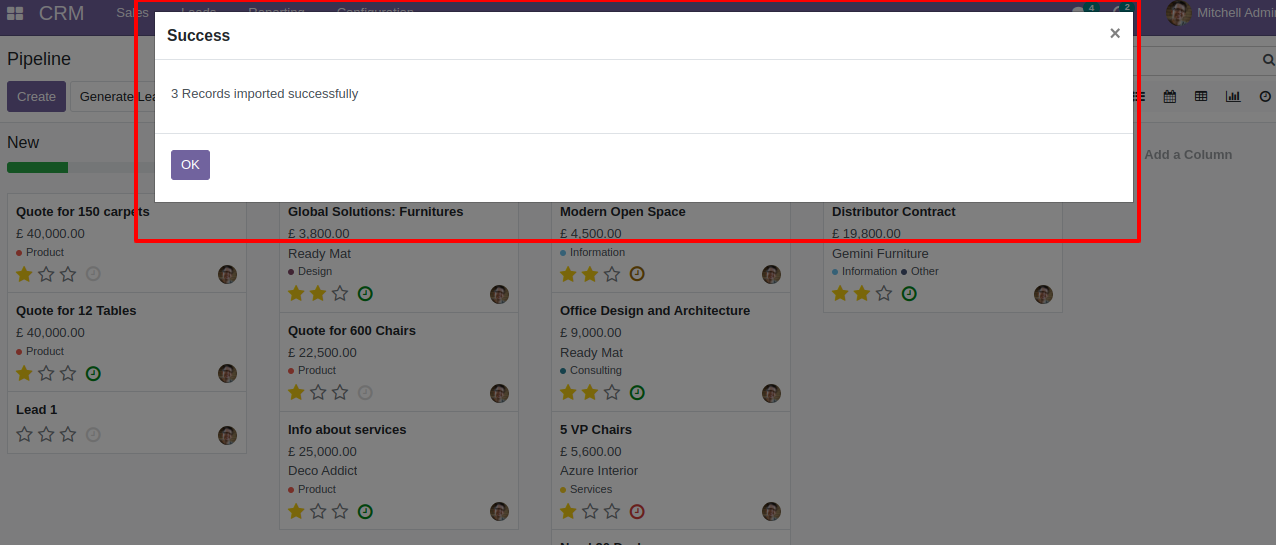Click £ 19,800.00 amount
Viewport: 1276px width, 545px height.
coord(866,234)
